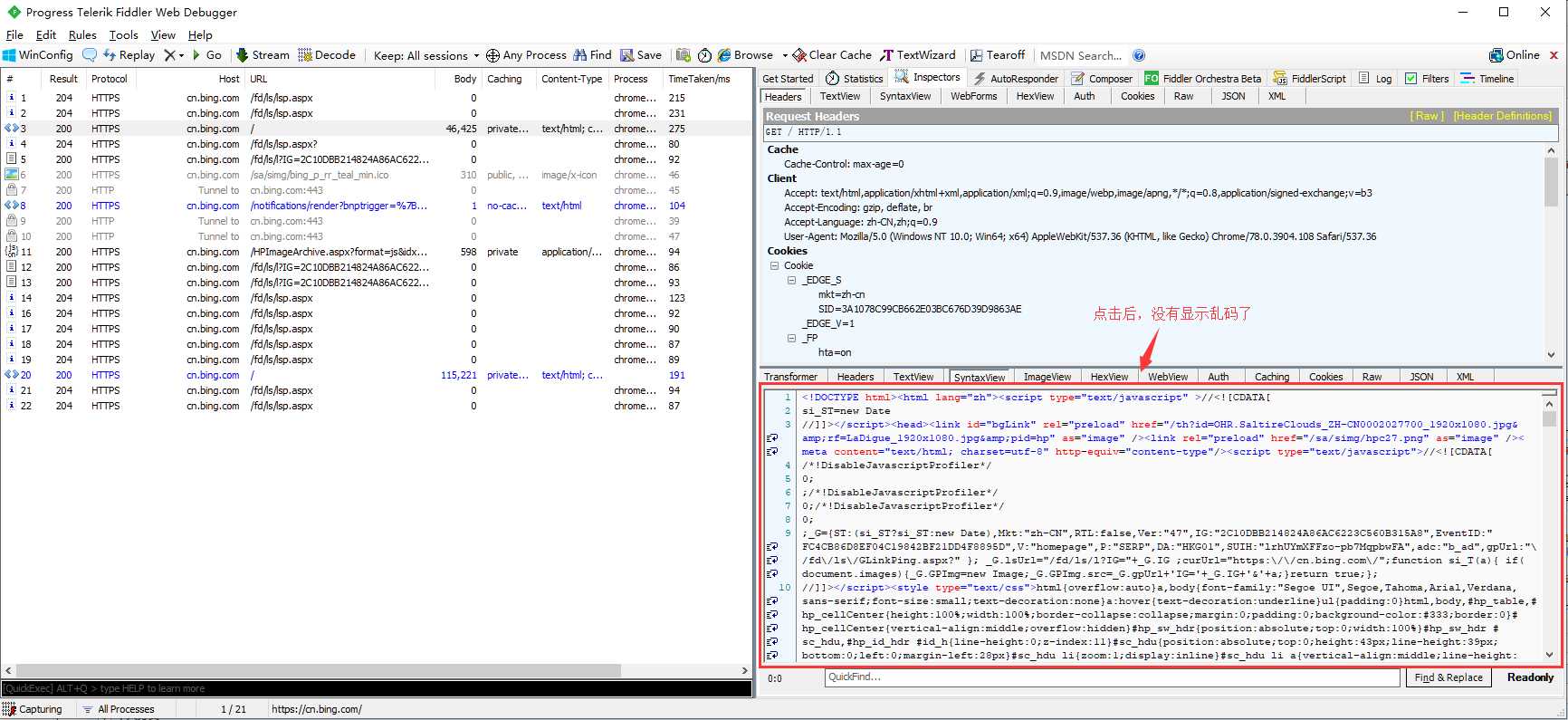The image size is (1568, 720).
Task: Click the Find & Replace button
Action: click(x=1448, y=677)
